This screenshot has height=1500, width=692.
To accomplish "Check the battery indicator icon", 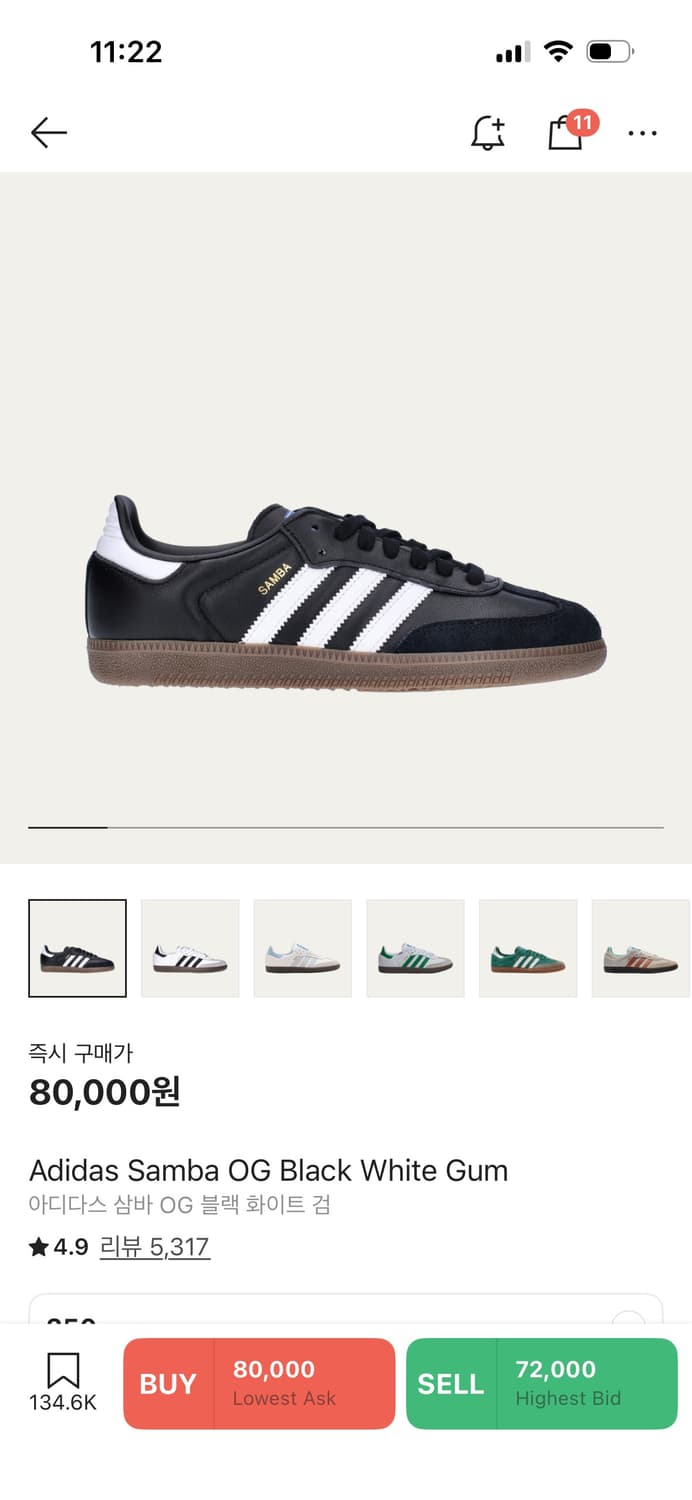I will coord(610,52).
